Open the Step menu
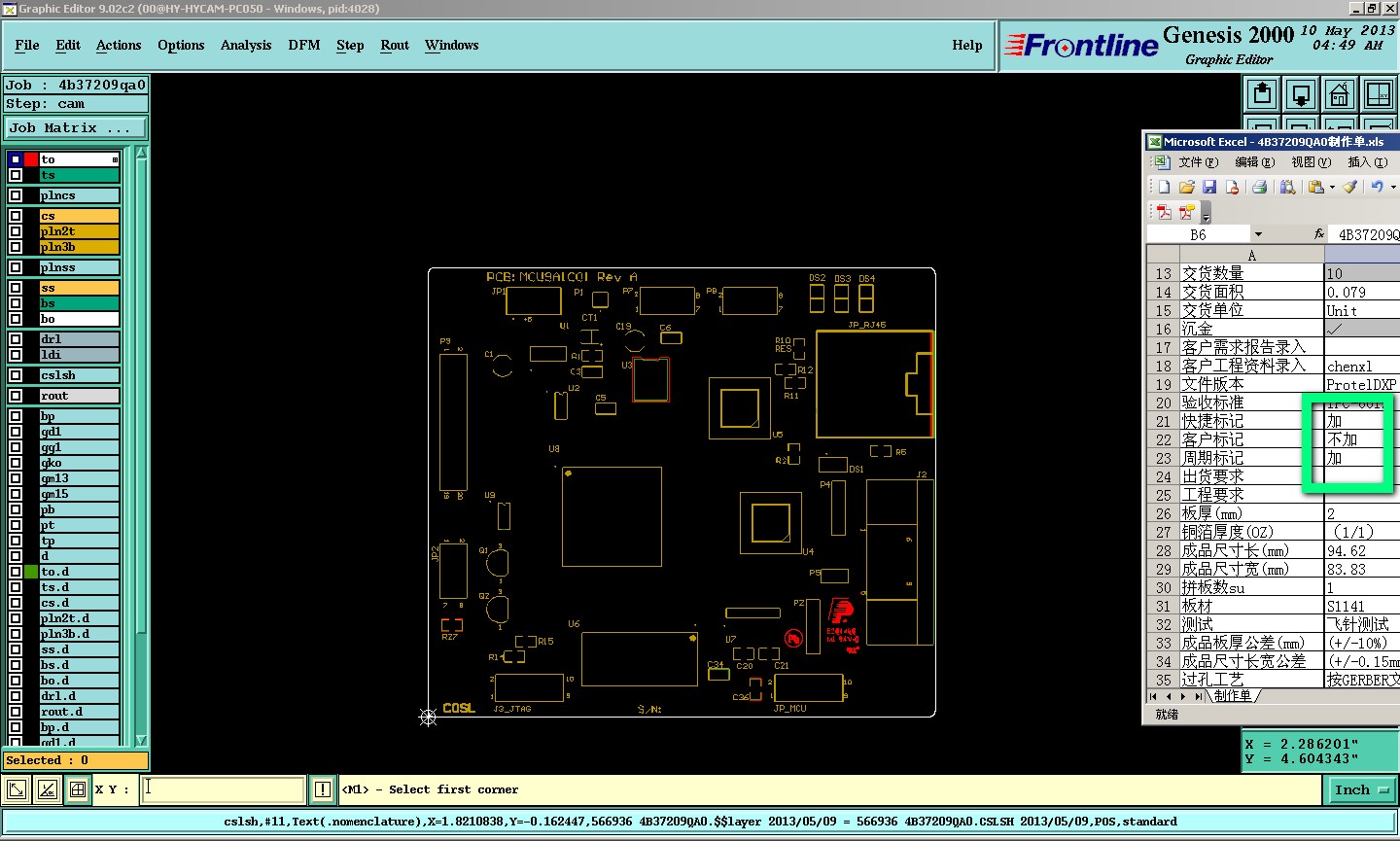Image resolution: width=1400 pixels, height=841 pixels. click(350, 45)
